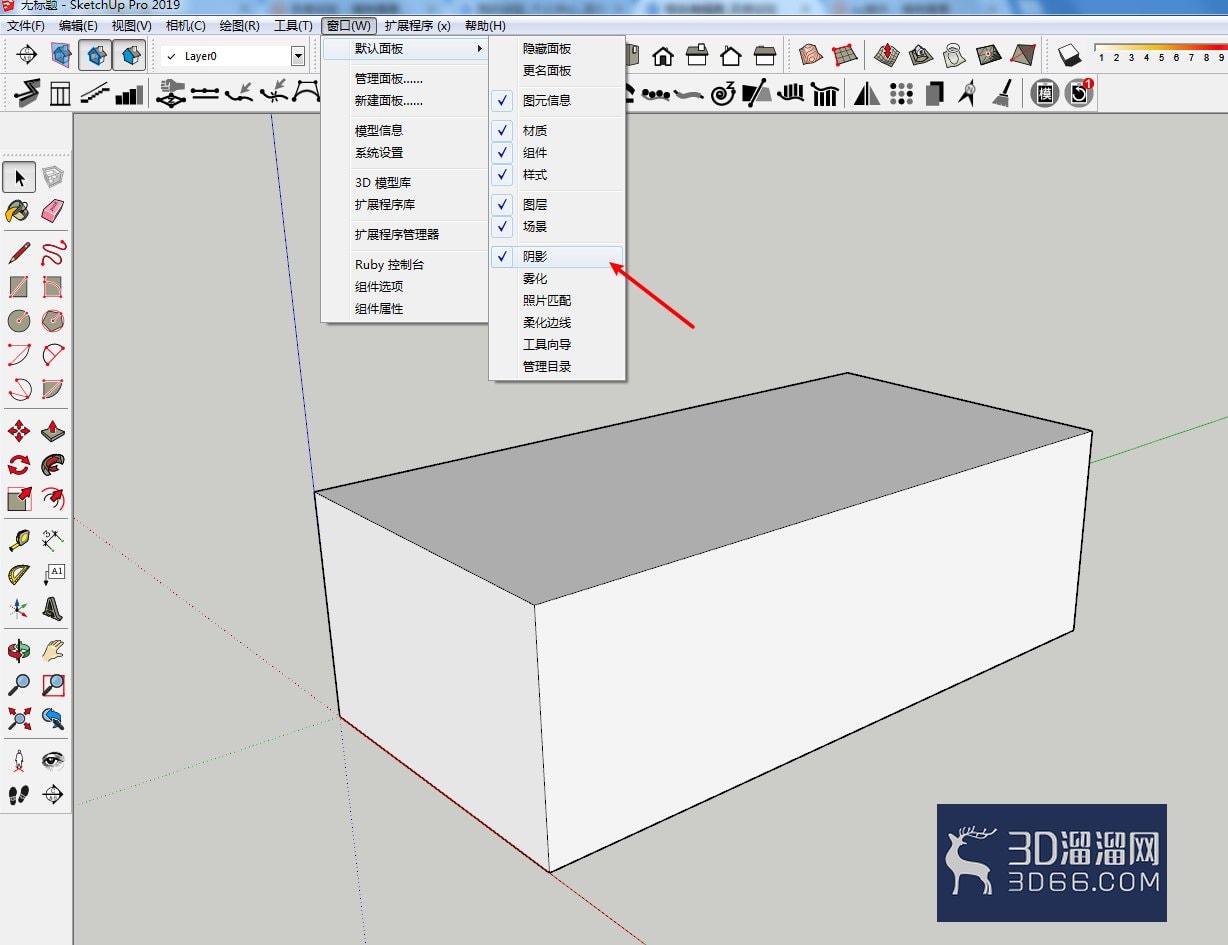This screenshot has height=945, width=1228.
Task: Choose the Freehand drawing tool
Action: 53,253
